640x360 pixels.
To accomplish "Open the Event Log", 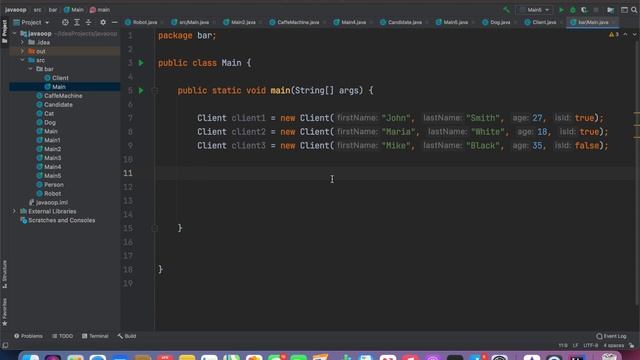I will pos(611,336).
